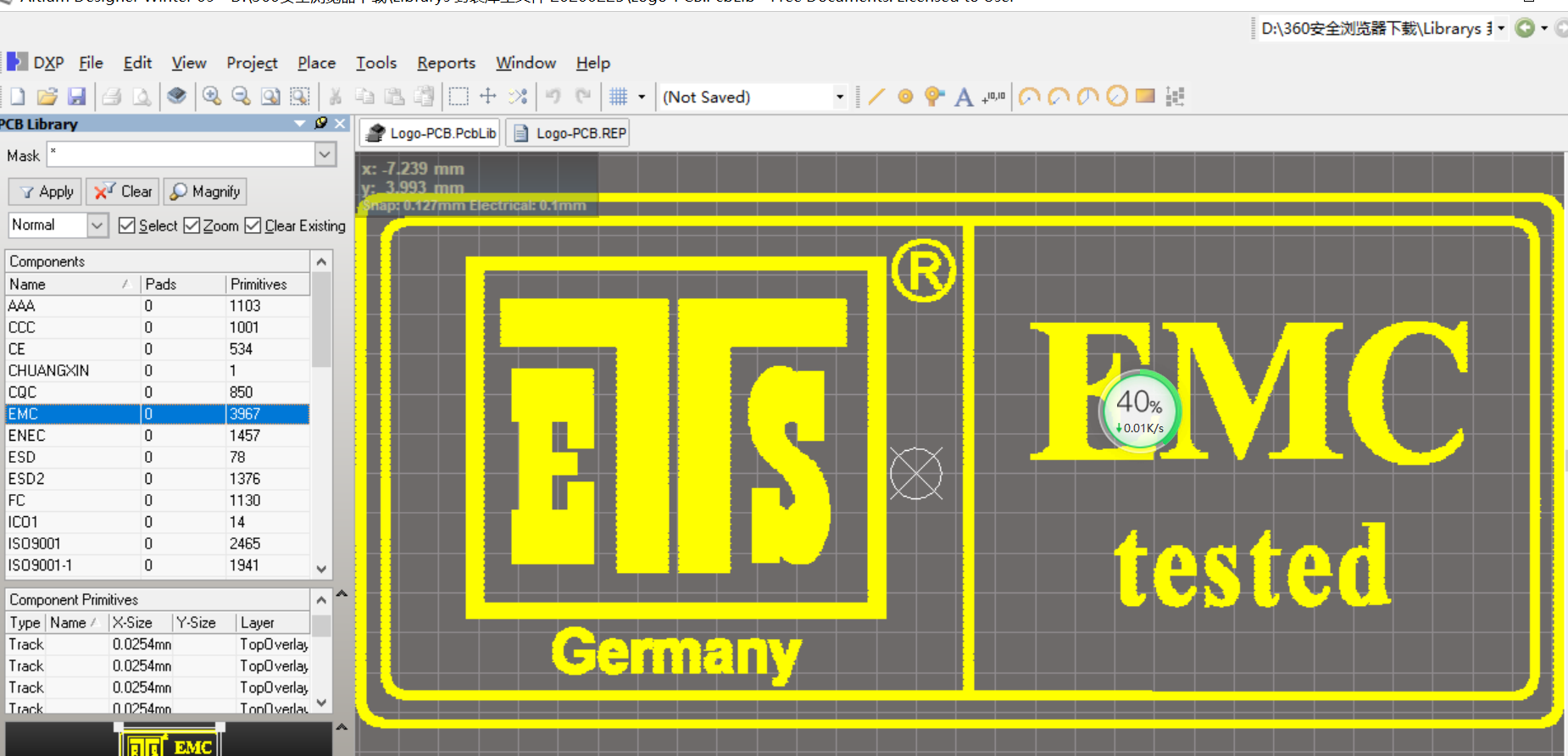Zoom in with the magnifier plus icon
This screenshot has height=756, width=1568.
[x=212, y=97]
